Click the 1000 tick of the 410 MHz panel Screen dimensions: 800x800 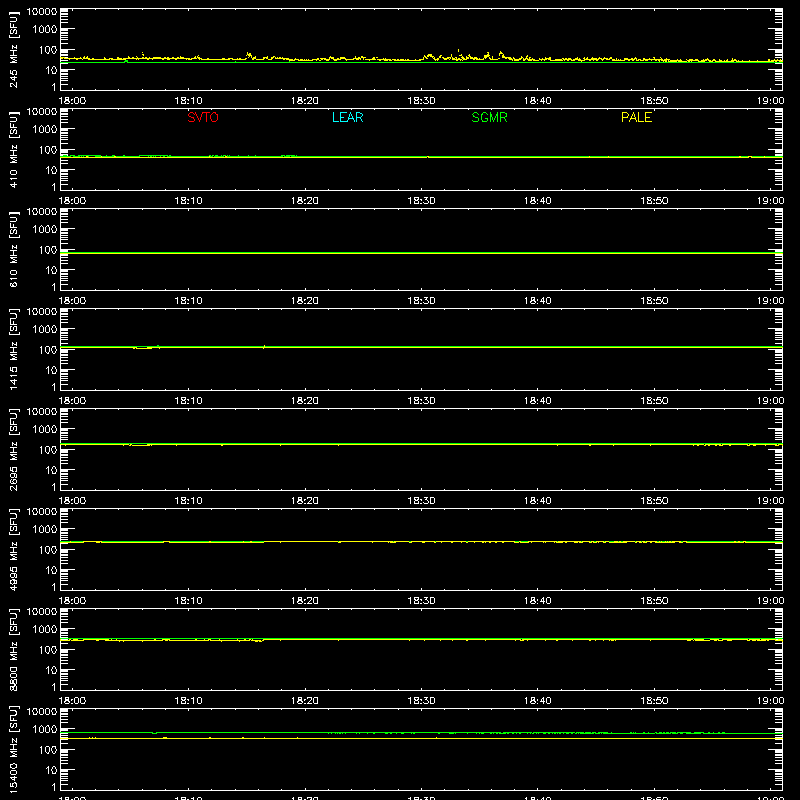coord(45,130)
